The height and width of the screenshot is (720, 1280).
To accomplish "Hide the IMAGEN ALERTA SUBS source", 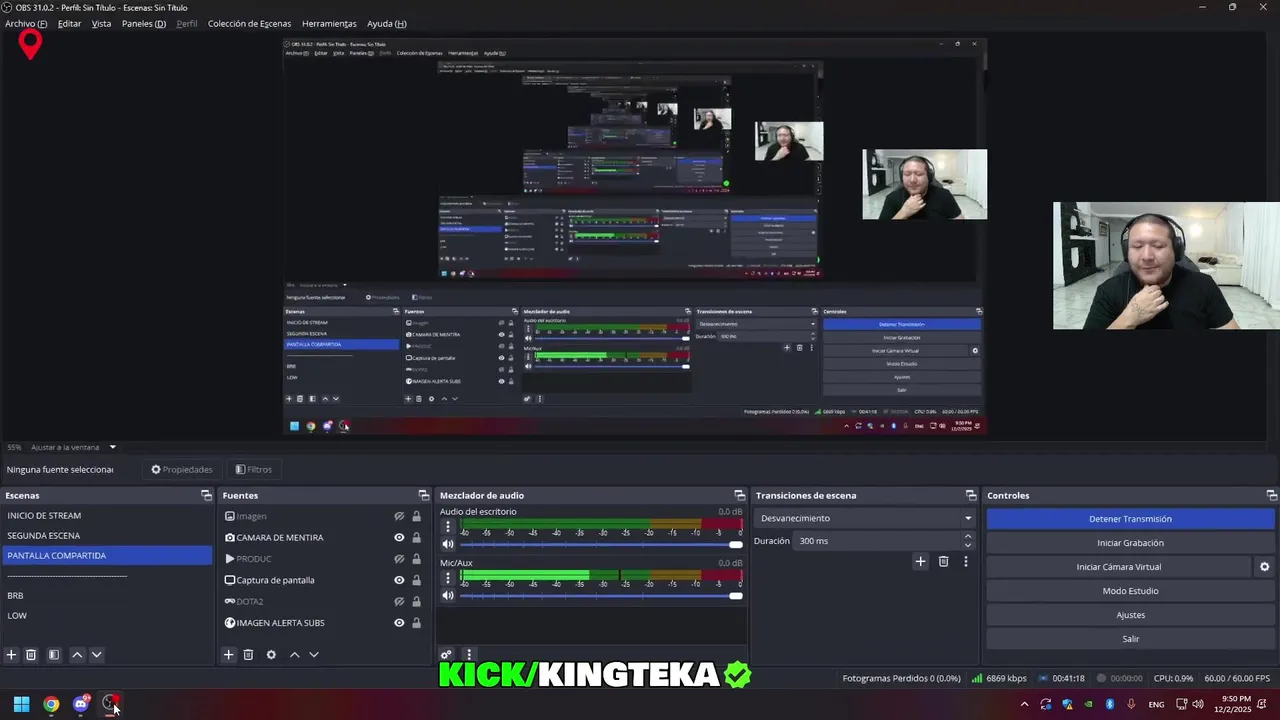I will (399, 623).
